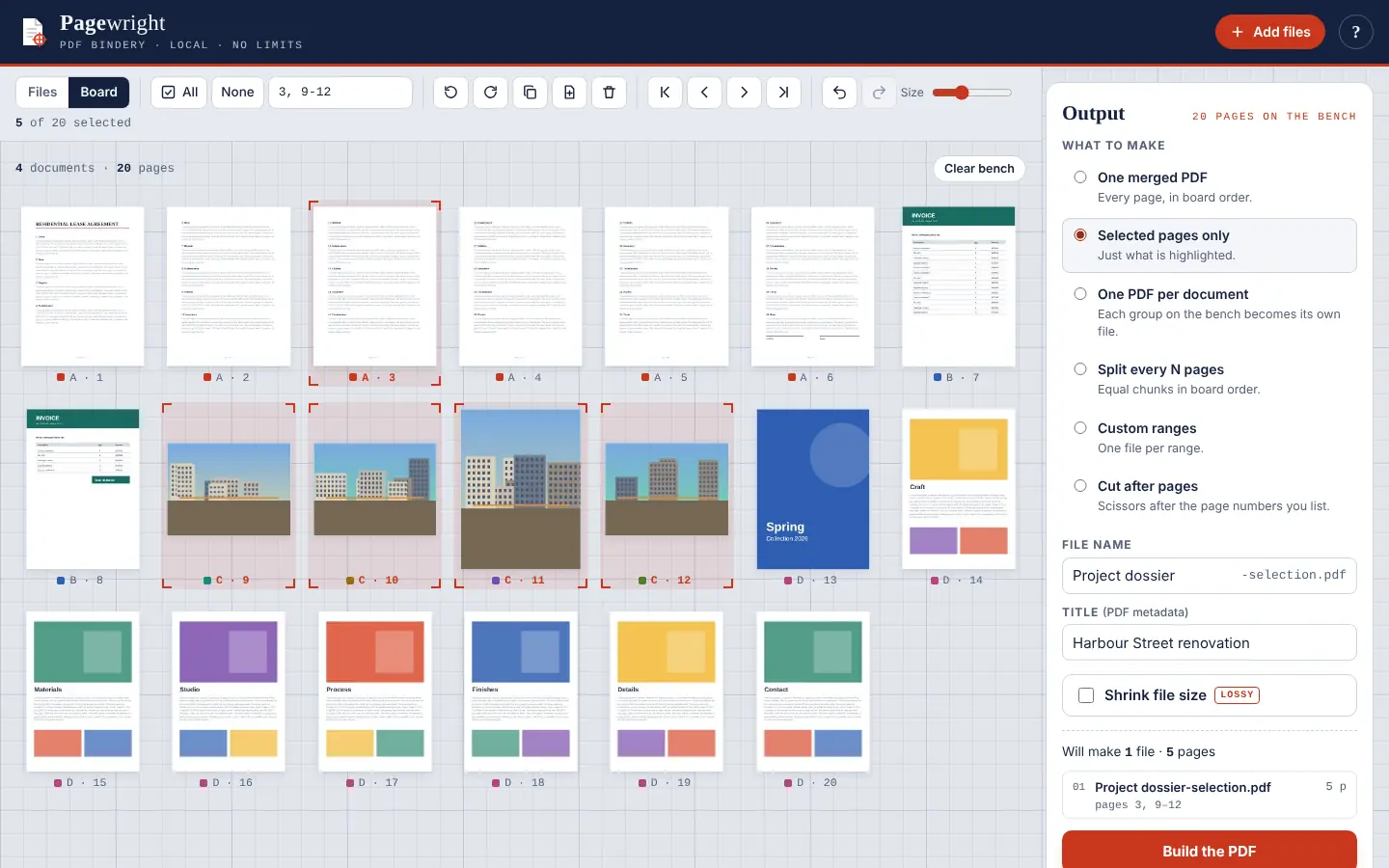Switch to Board view tab
Screen dimensions: 1389x868
point(98,93)
